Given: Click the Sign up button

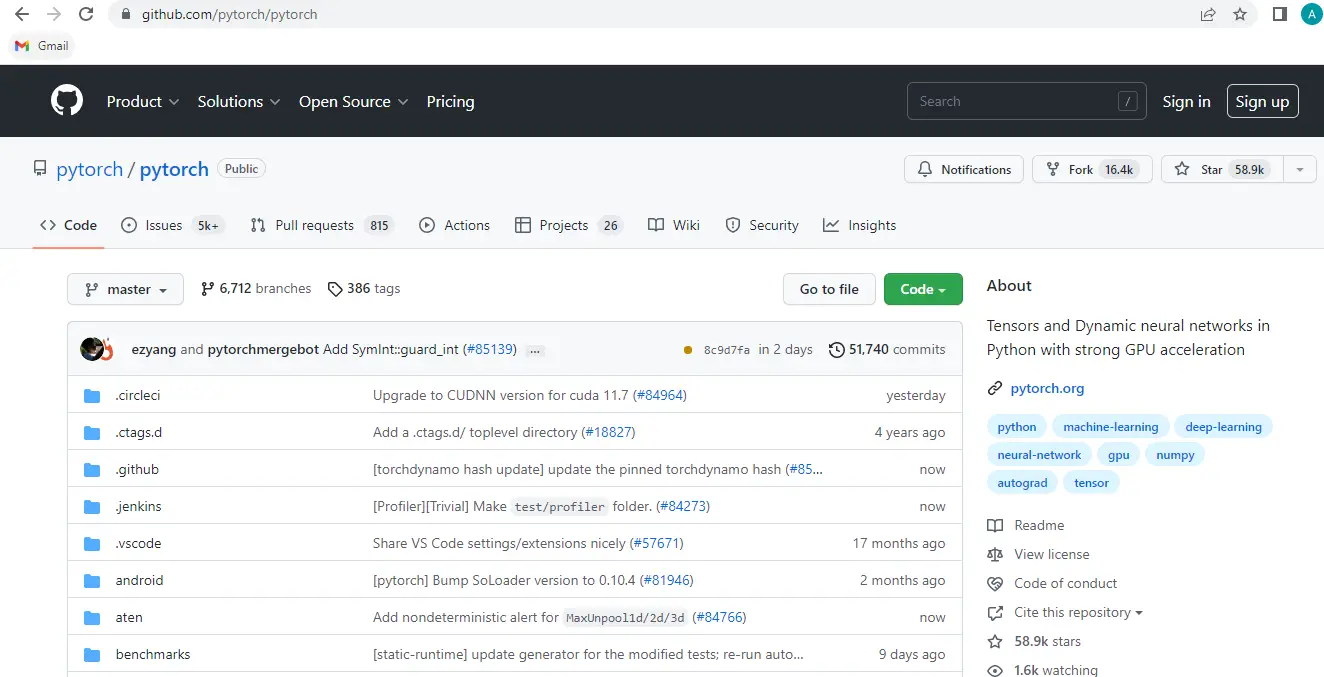Looking at the screenshot, I should click(1262, 101).
